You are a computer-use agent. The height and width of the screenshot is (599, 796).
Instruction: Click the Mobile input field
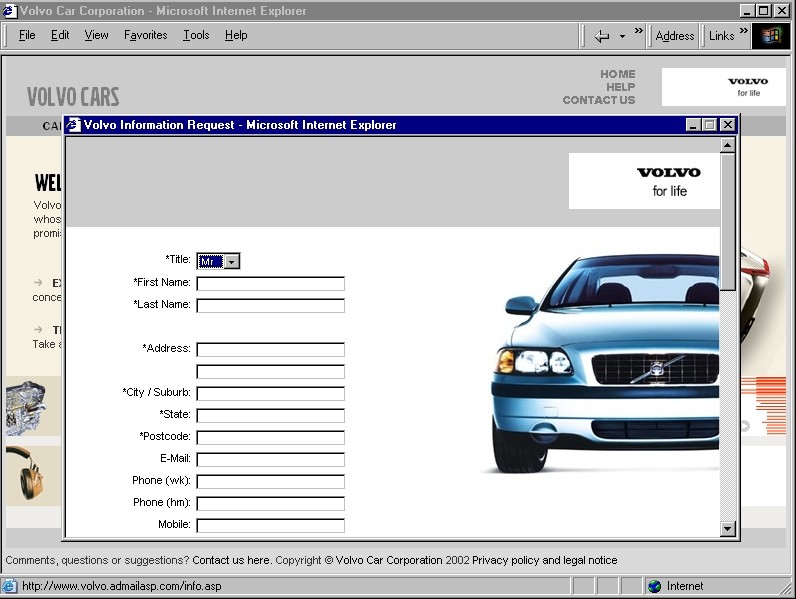(x=271, y=525)
